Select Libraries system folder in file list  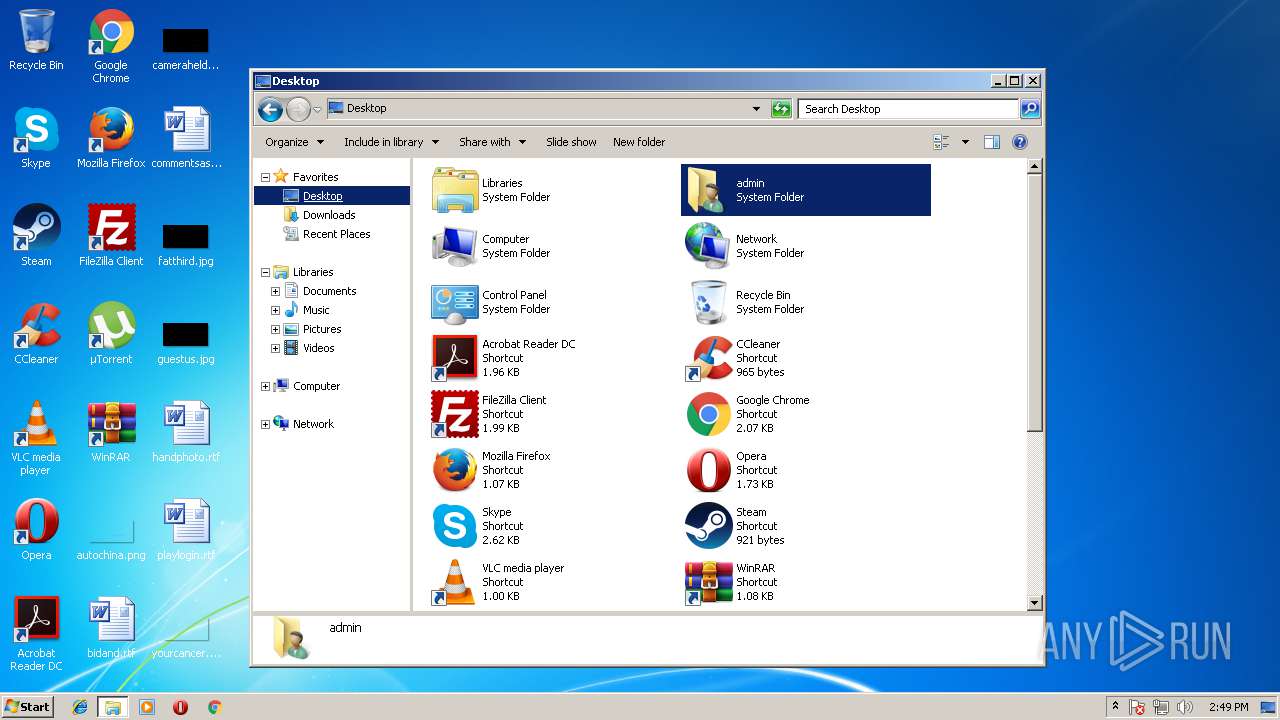pos(492,190)
